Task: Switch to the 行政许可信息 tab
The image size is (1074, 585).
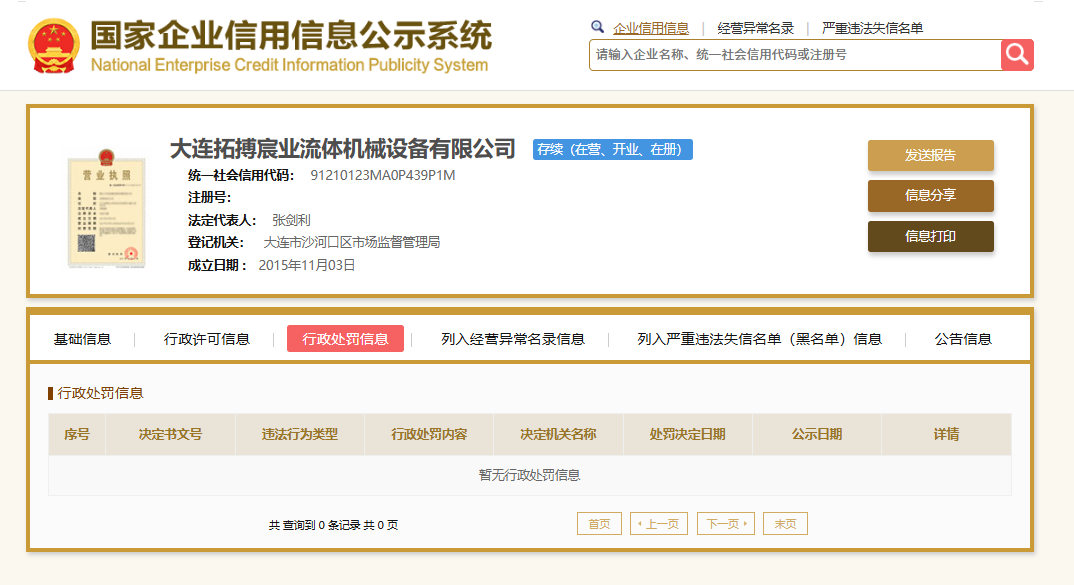Action: [207, 339]
